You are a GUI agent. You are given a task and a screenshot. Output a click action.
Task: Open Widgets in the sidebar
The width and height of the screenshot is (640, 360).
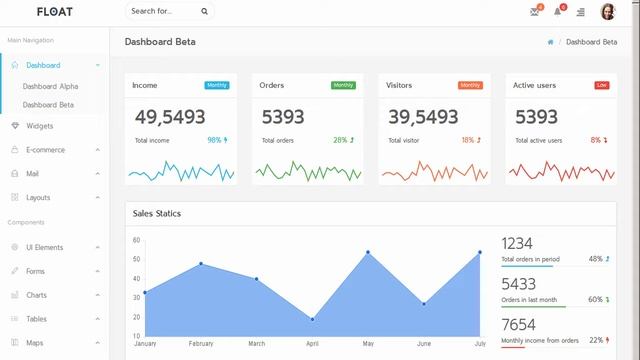[40, 126]
